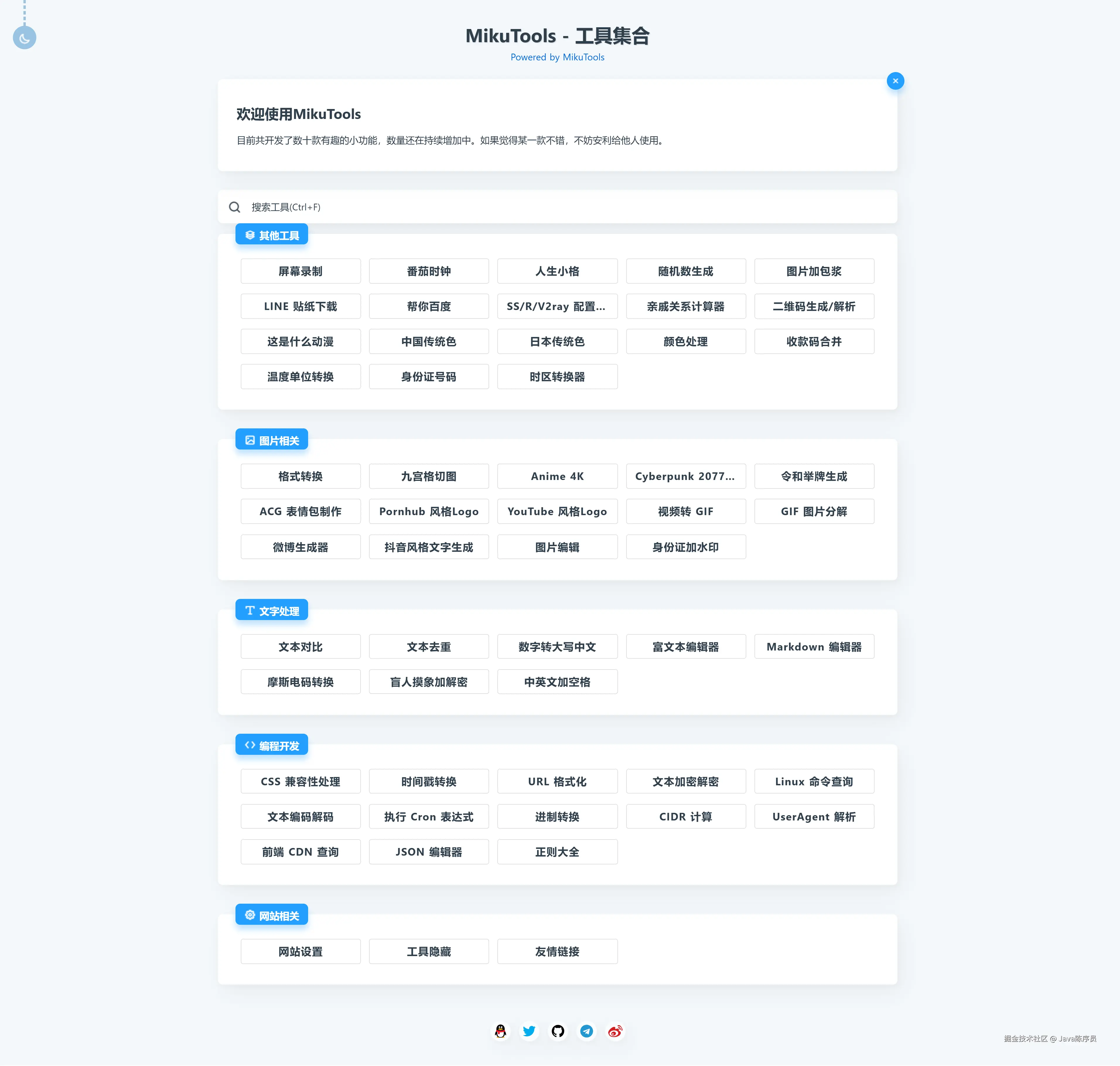The height and width of the screenshot is (1066, 1120).
Task: Open the YouTube 风格Logo generator
Action: click(556, 511)
